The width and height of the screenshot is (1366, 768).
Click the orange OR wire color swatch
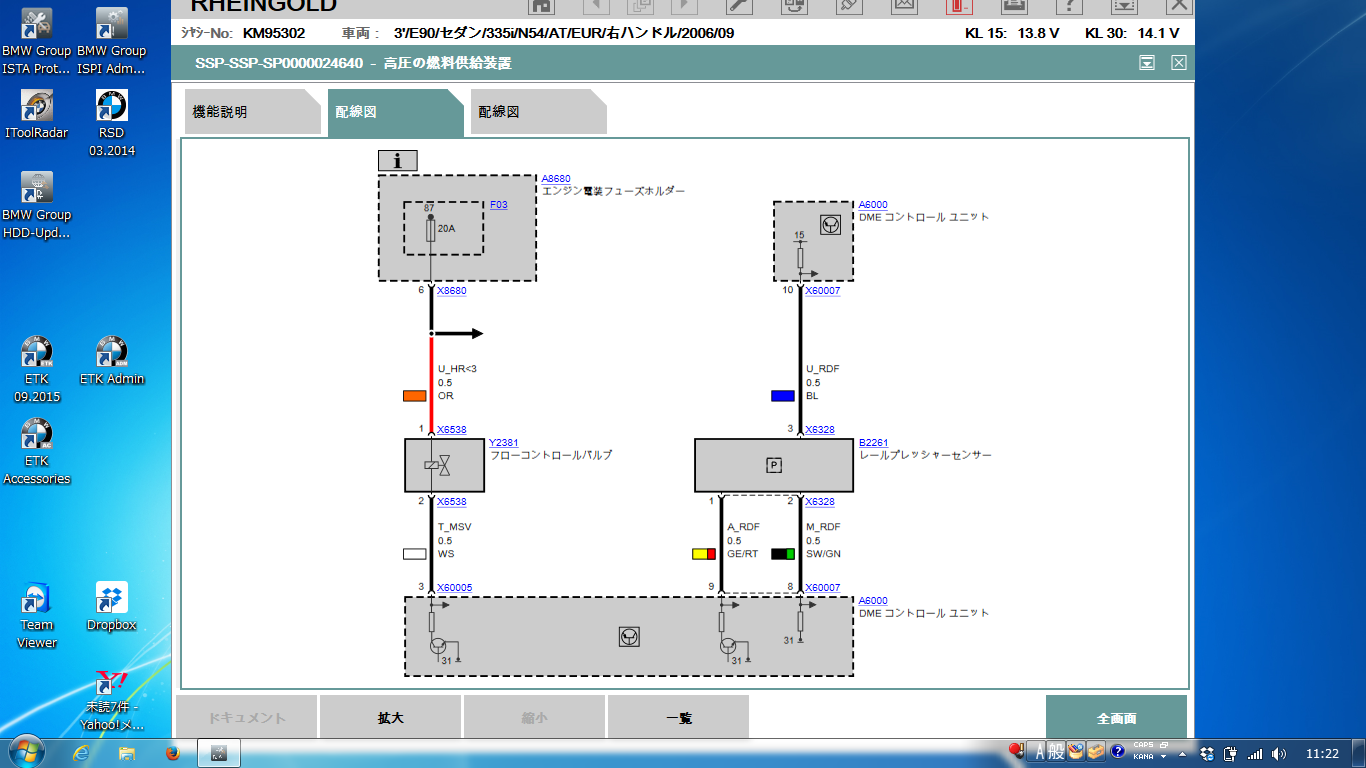coord(414,396)
